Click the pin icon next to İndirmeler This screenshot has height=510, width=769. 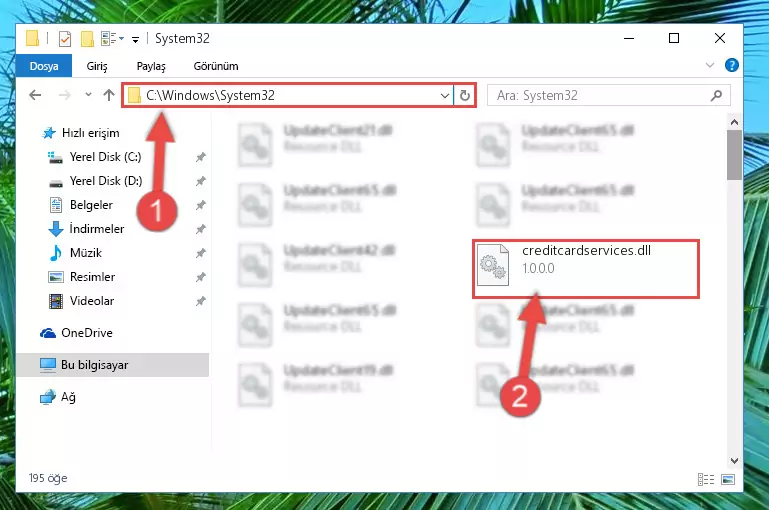(x=201, y=230)
